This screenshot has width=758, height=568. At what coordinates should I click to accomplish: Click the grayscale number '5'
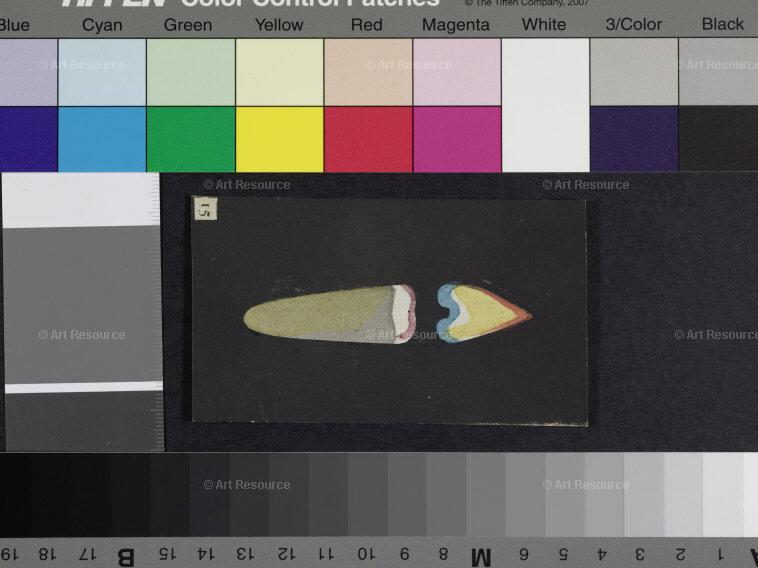(563, 553)
